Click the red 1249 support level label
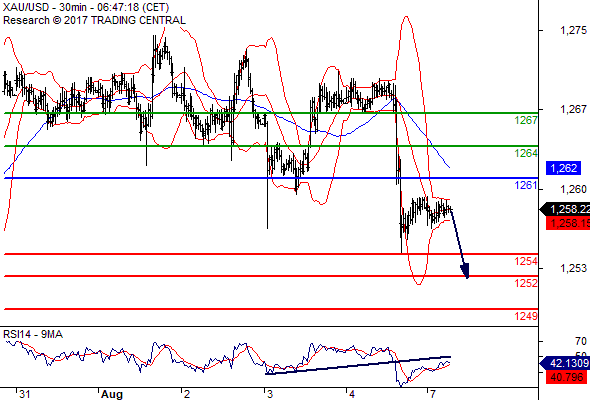 [x=526, y=316]
